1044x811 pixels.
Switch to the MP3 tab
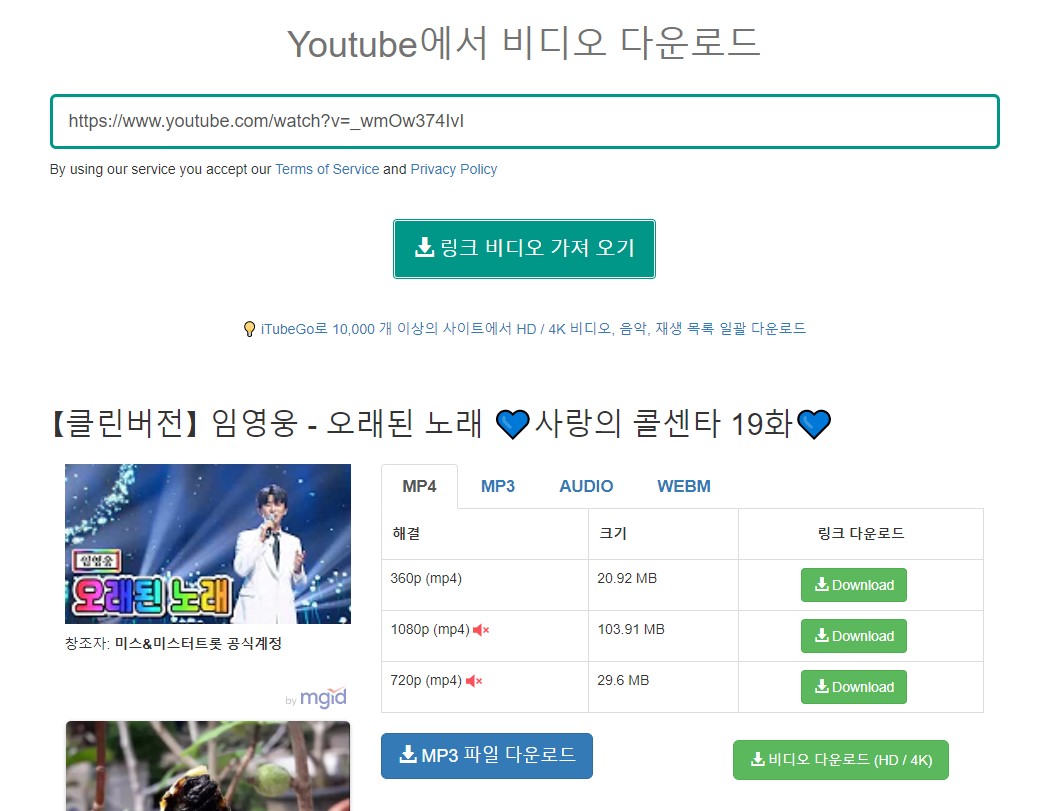point(497,486)
